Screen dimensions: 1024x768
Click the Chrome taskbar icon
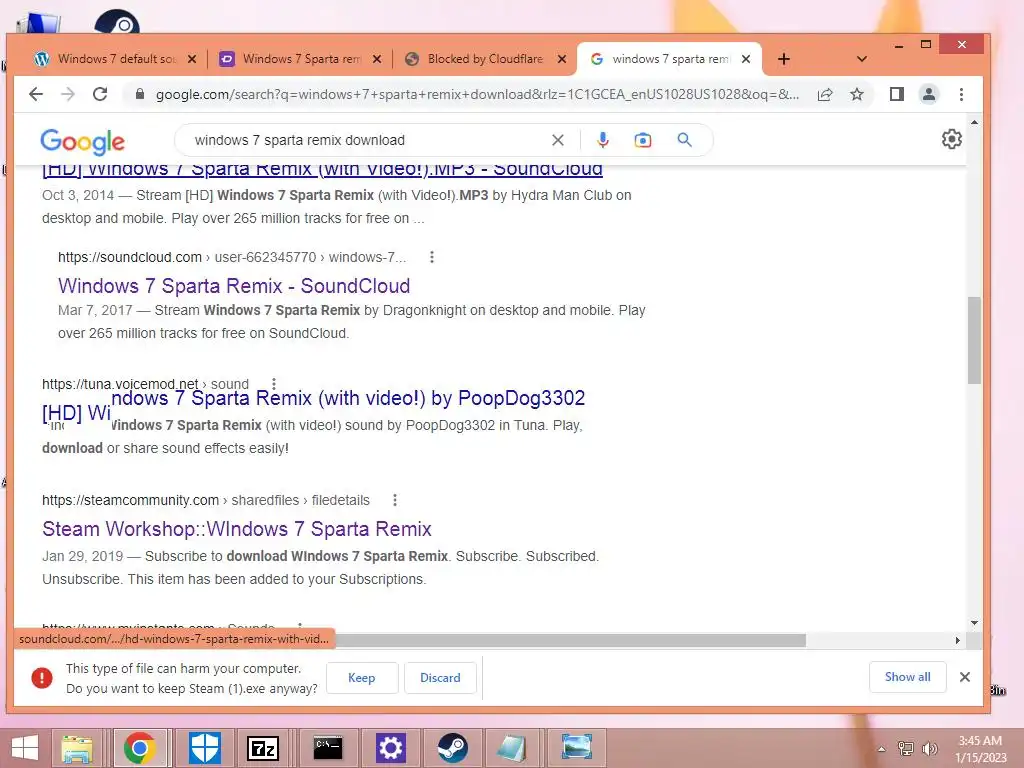[x=139, y=748]
